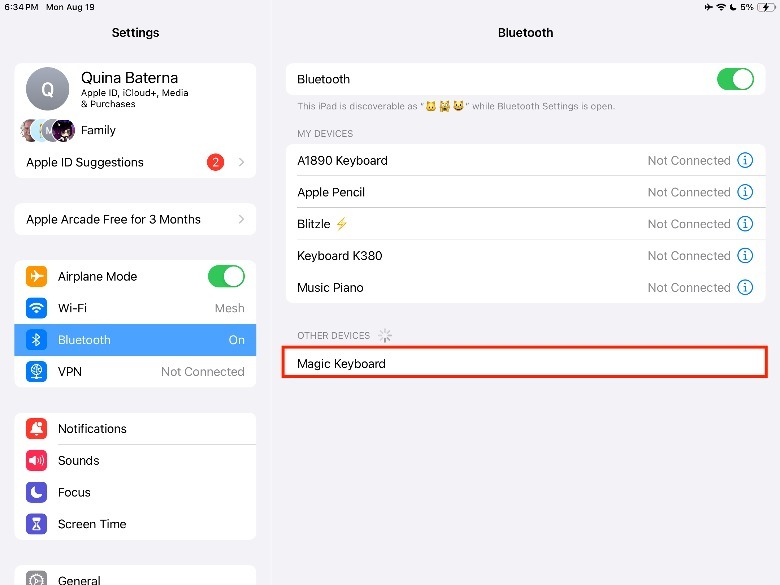Tap the airplane status bar icon
Viewport: 780px width, 585px height.
[x=709, y=7]
